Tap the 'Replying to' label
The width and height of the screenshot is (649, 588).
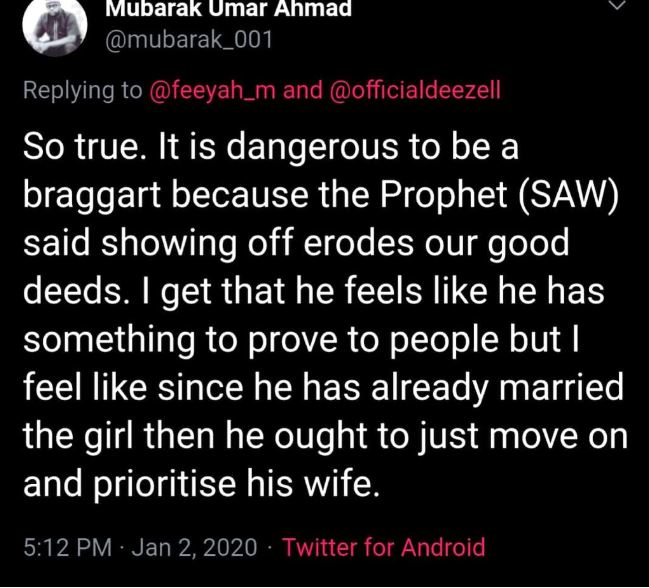pos(84,90)
